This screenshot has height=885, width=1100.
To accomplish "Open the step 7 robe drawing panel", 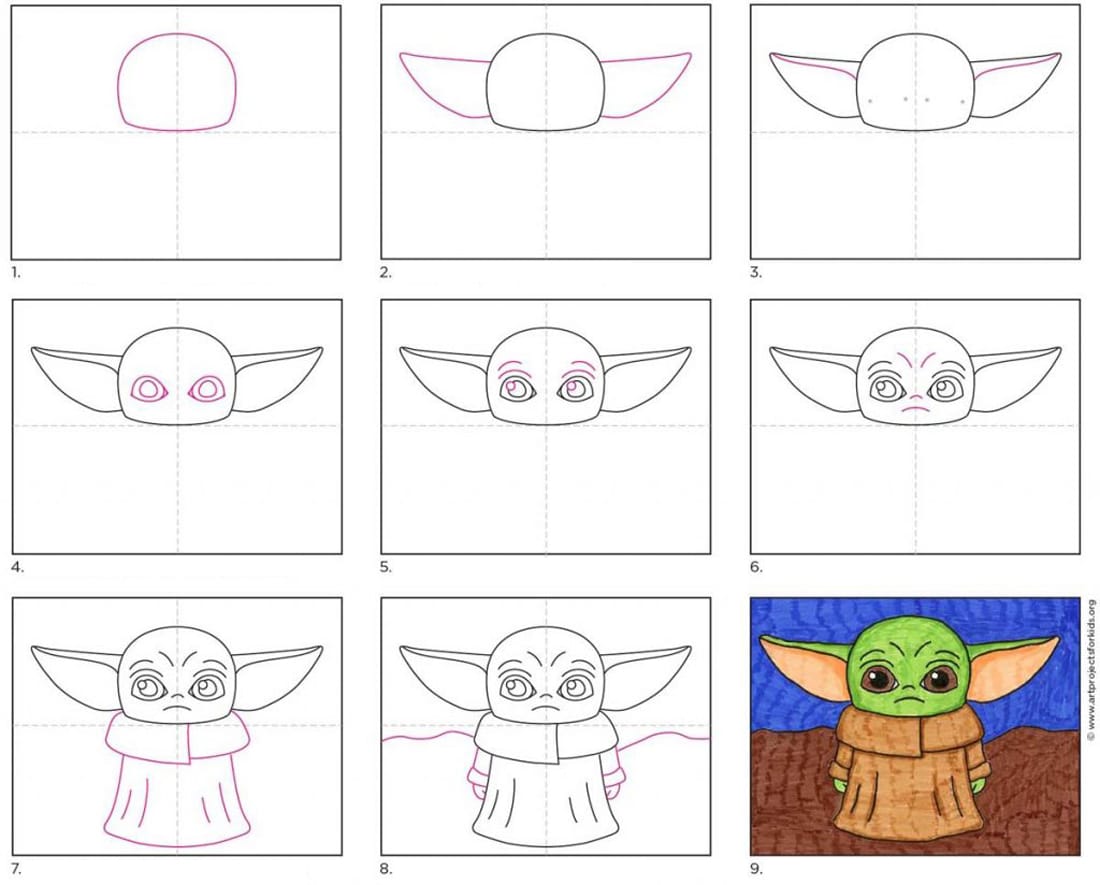I will click(177, 726).
